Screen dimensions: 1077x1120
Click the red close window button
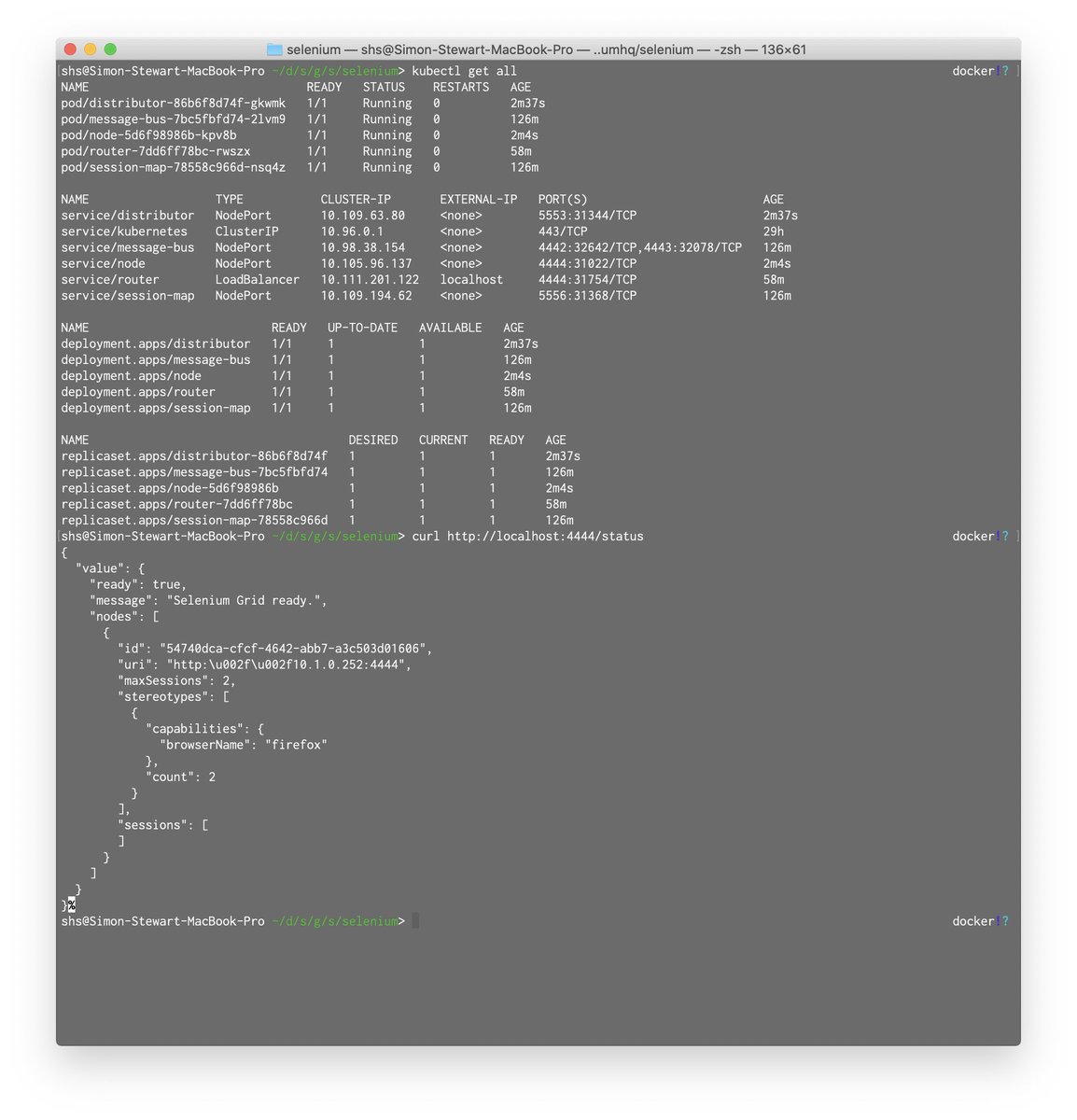69,49
